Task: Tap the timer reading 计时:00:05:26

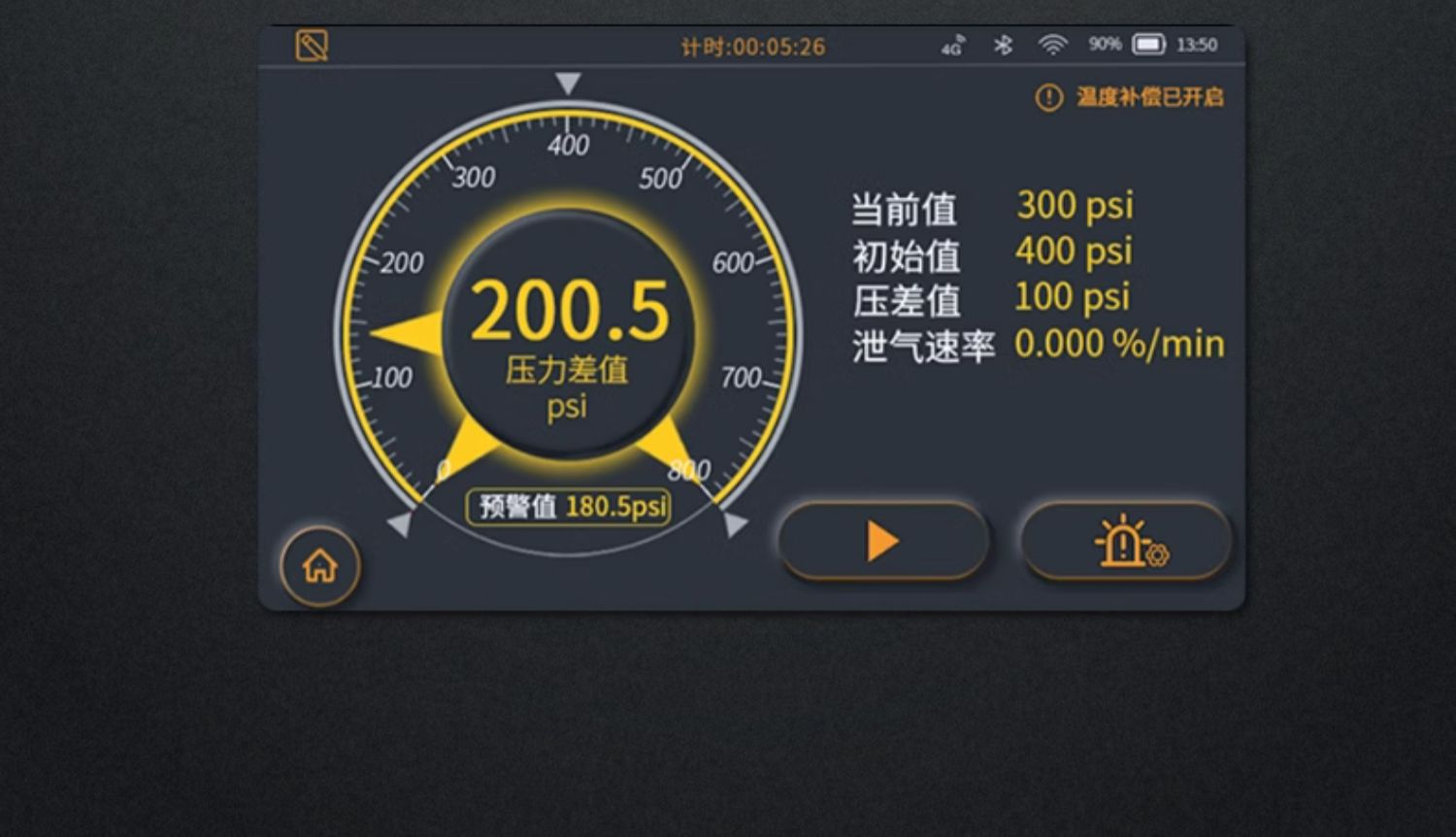Action: [x=753, y=47]
